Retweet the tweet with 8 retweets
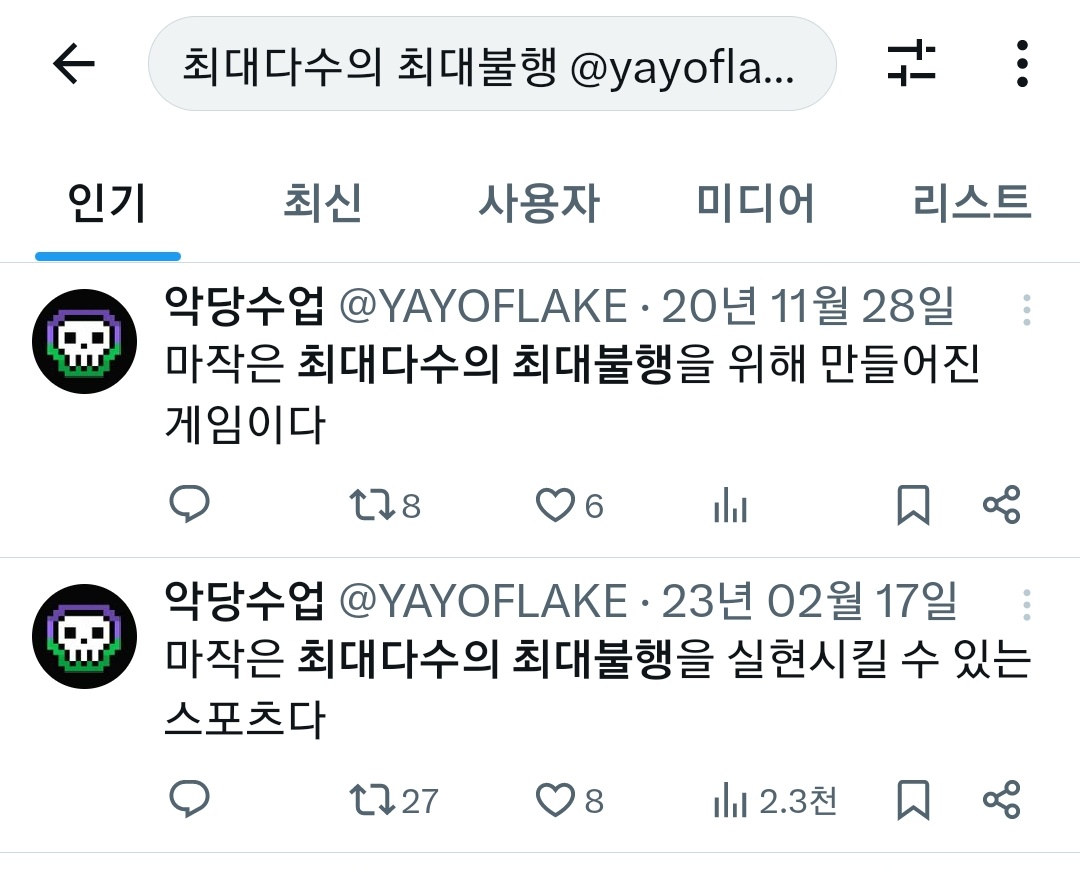Screen dimensions: 1080x873 384,505
